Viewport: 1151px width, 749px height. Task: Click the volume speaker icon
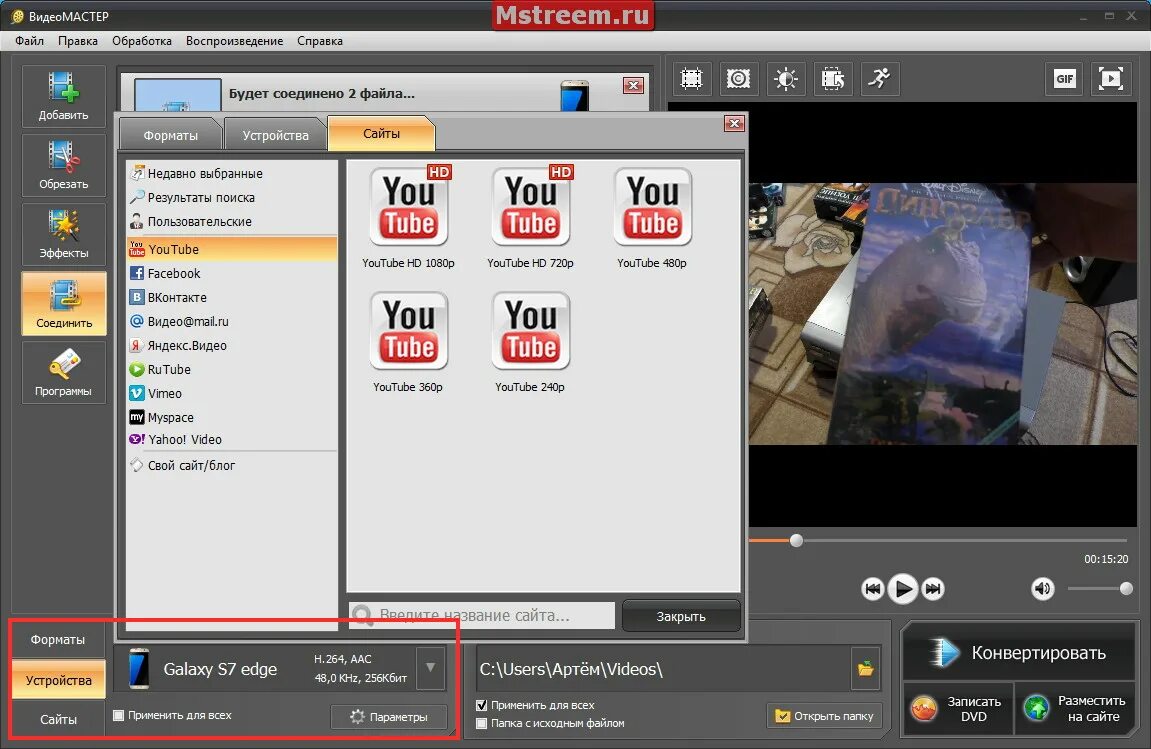point(1042,588)
